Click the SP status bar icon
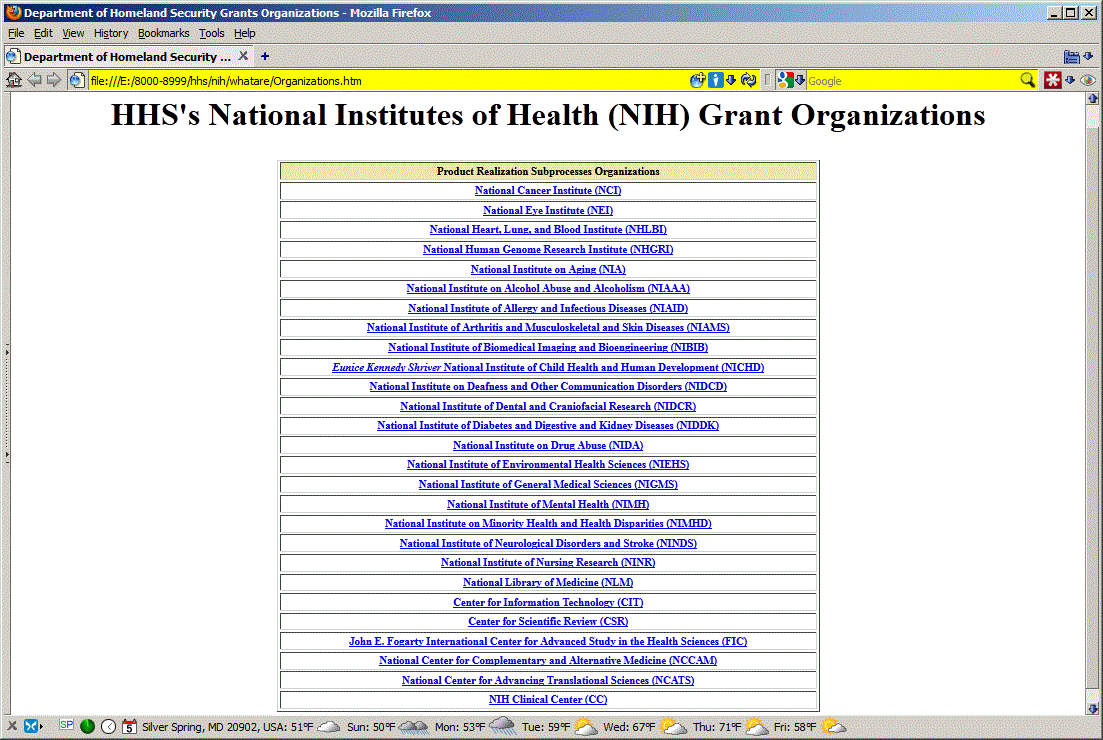The height and width of the screenshot is (740, 1103). pyautogui.click(x=66, y=725)
